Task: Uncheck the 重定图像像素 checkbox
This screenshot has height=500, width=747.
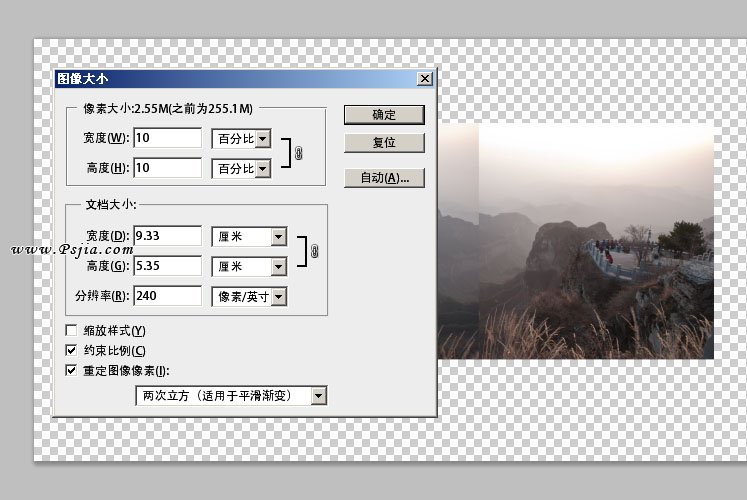Action: click(71, 370)
